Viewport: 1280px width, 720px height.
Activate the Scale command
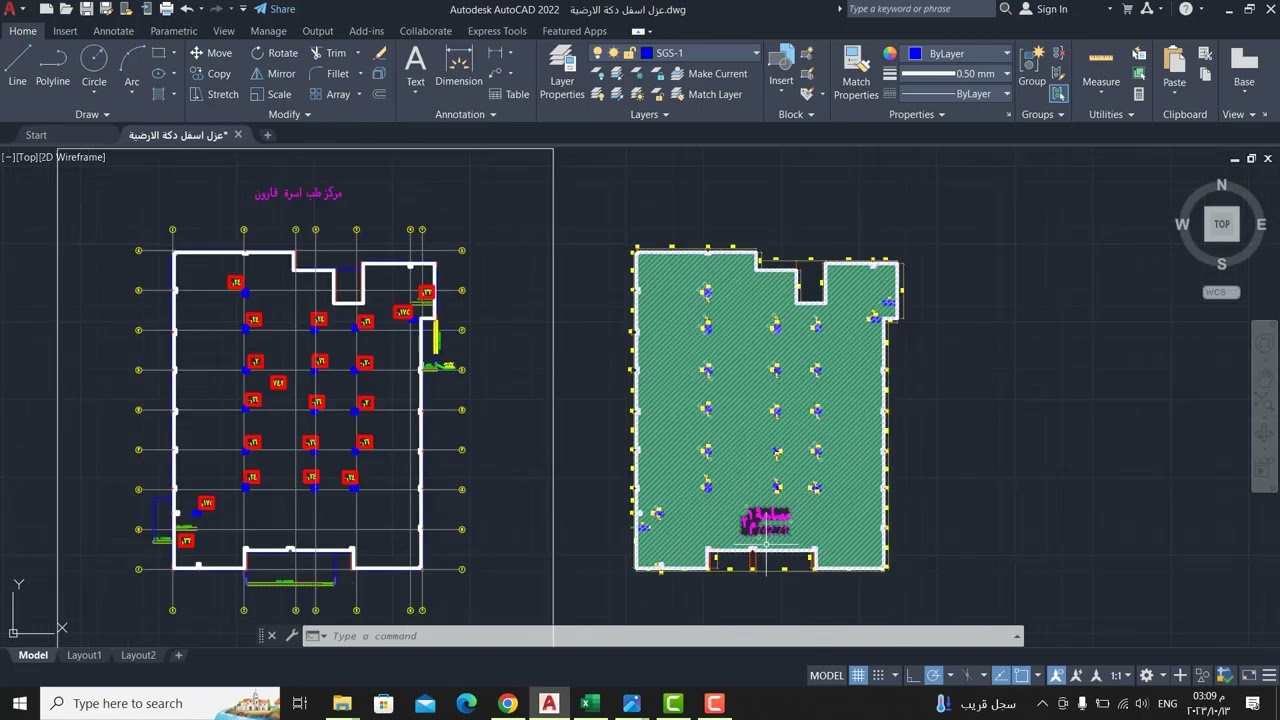271,94
